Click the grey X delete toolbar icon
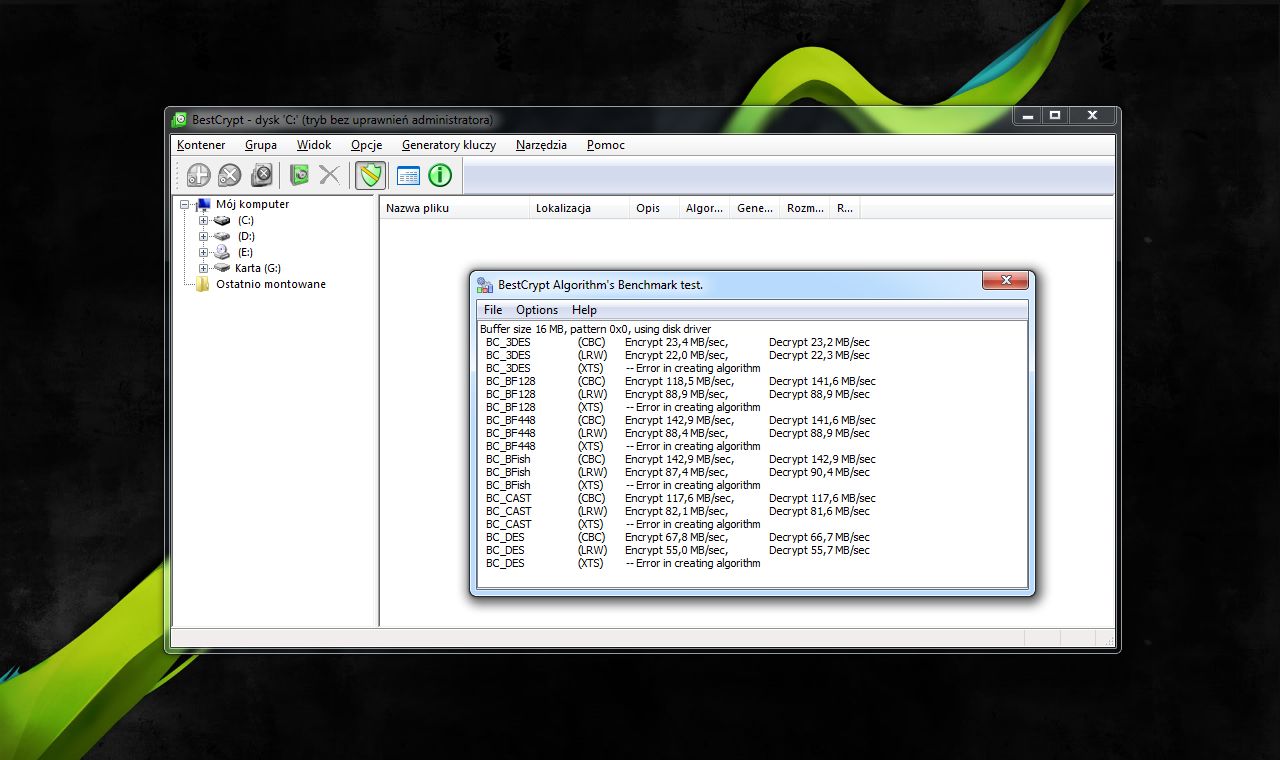1280x760 pixels. pos(329,176)
